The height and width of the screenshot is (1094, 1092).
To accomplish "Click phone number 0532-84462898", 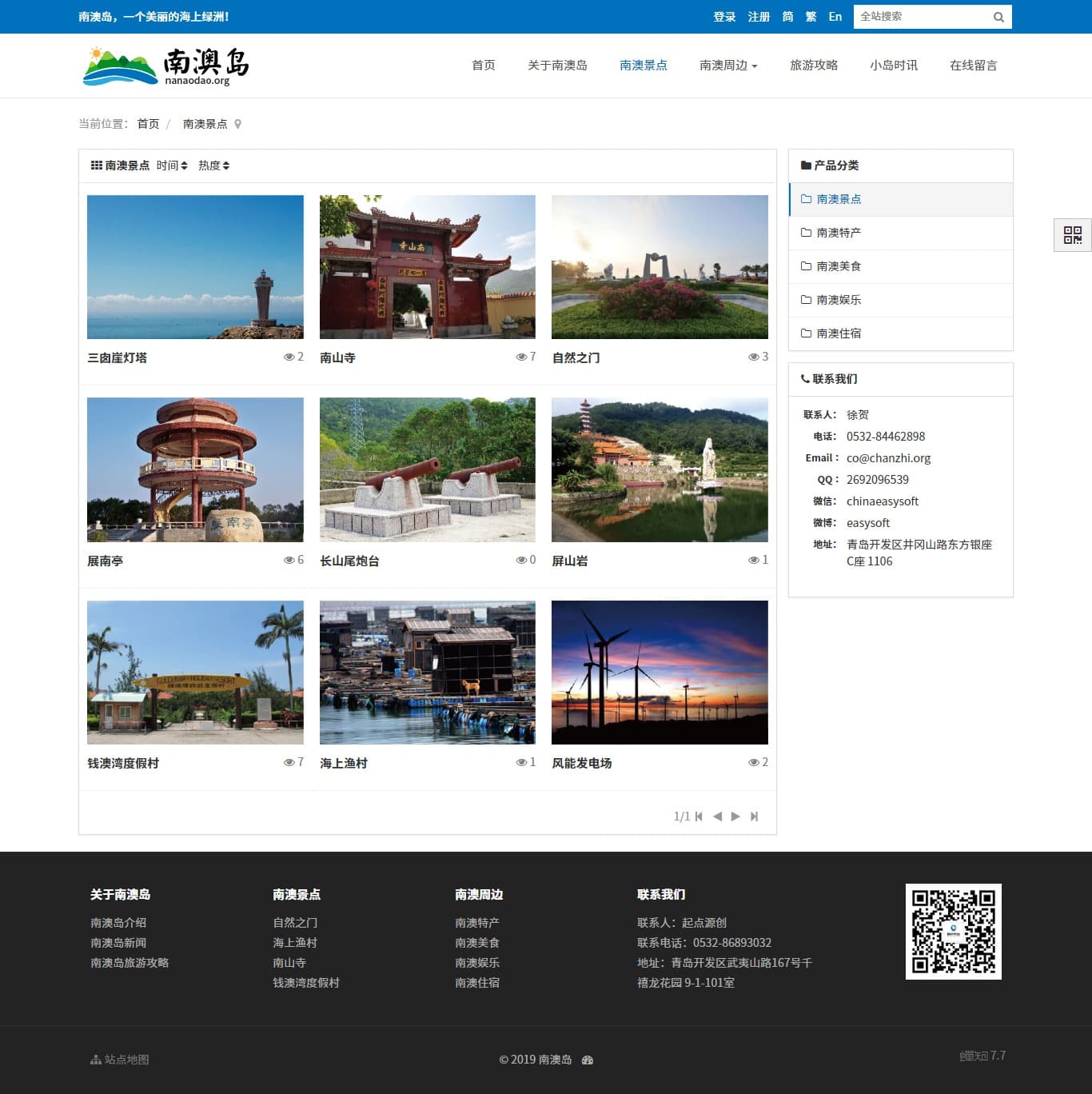I will [x=886, y=437].
